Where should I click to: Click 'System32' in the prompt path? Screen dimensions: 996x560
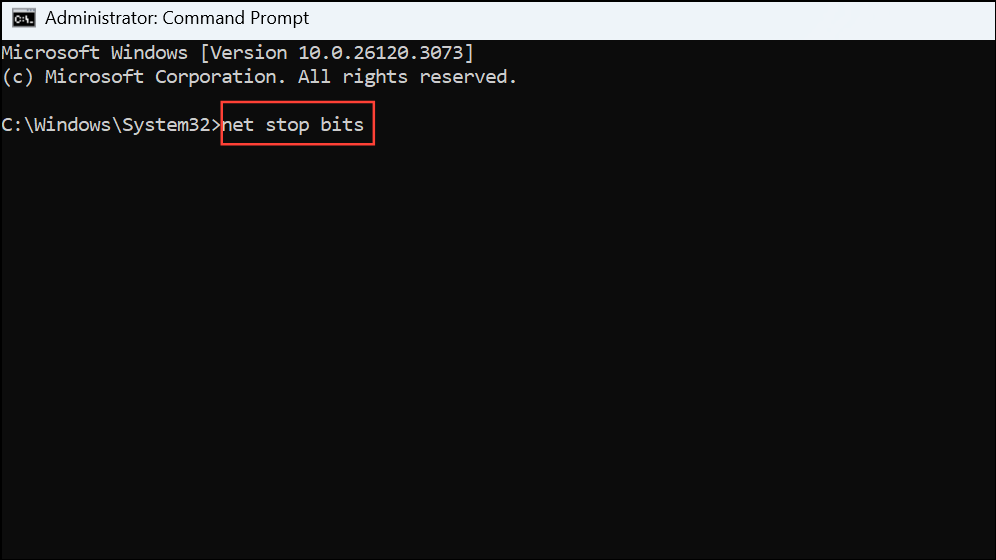tap(166, 125)
